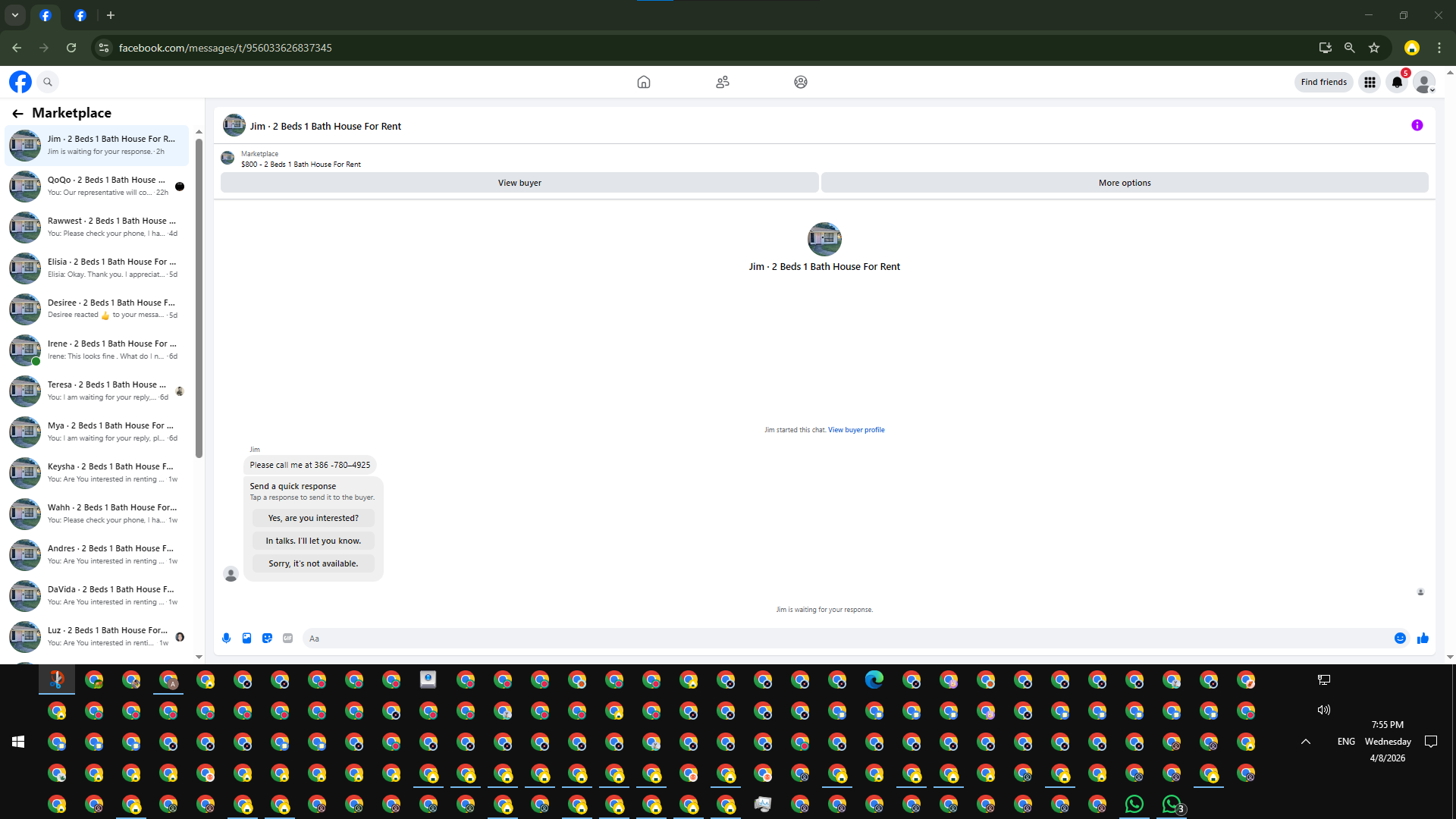Open the sticker picker icon
The width and height of the screenshot is (1456, 819).
[x=267, y=639]
